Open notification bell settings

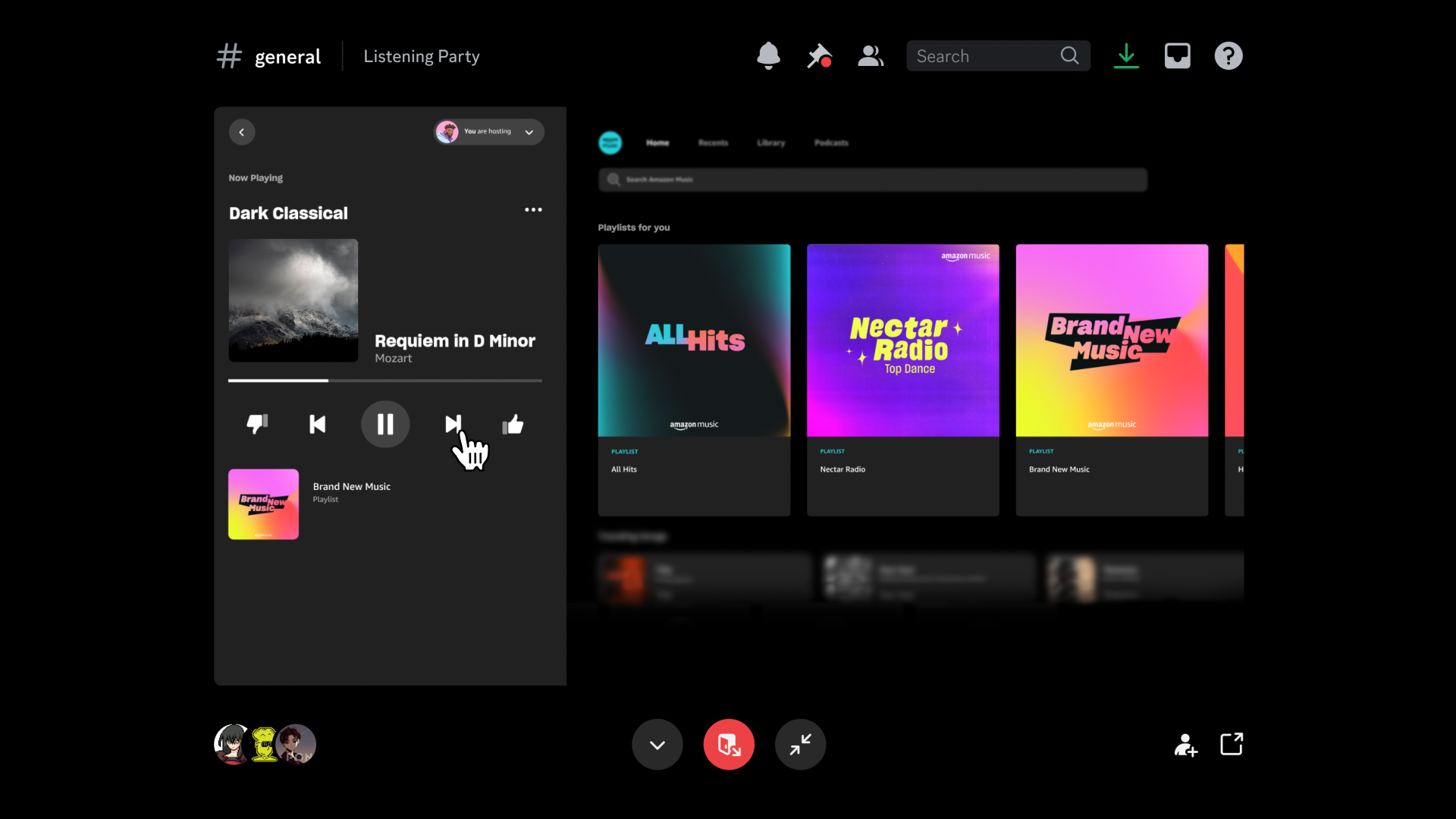768,56
